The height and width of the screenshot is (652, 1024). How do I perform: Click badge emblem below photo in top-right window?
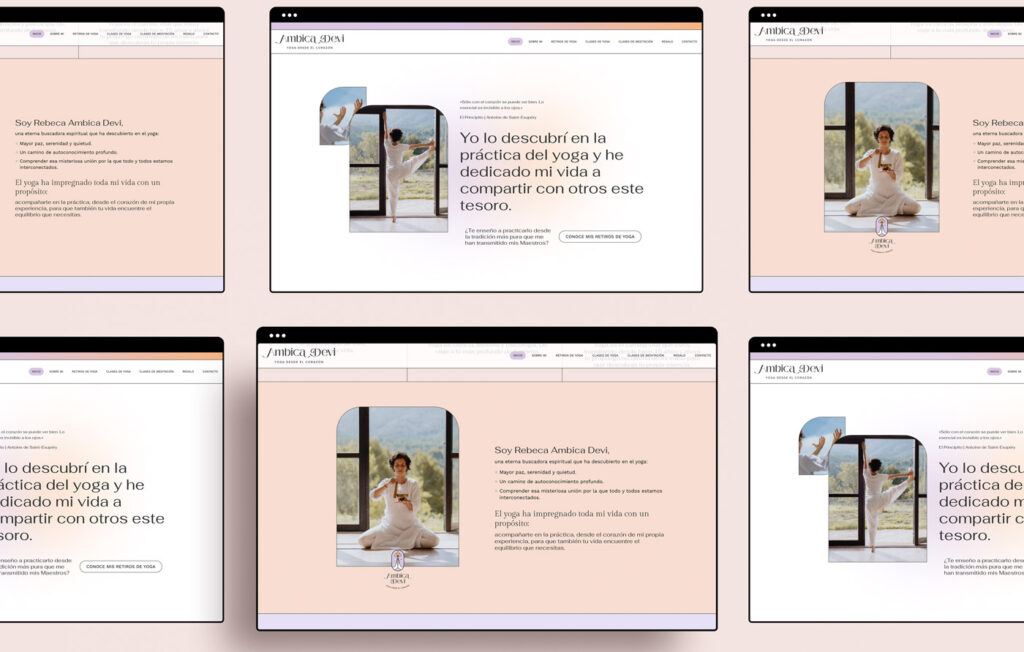pos(882,235)
